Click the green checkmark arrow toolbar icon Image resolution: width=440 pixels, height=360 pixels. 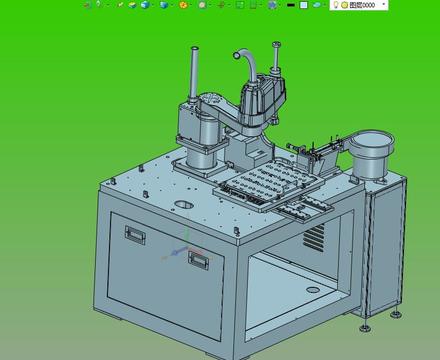121,5
